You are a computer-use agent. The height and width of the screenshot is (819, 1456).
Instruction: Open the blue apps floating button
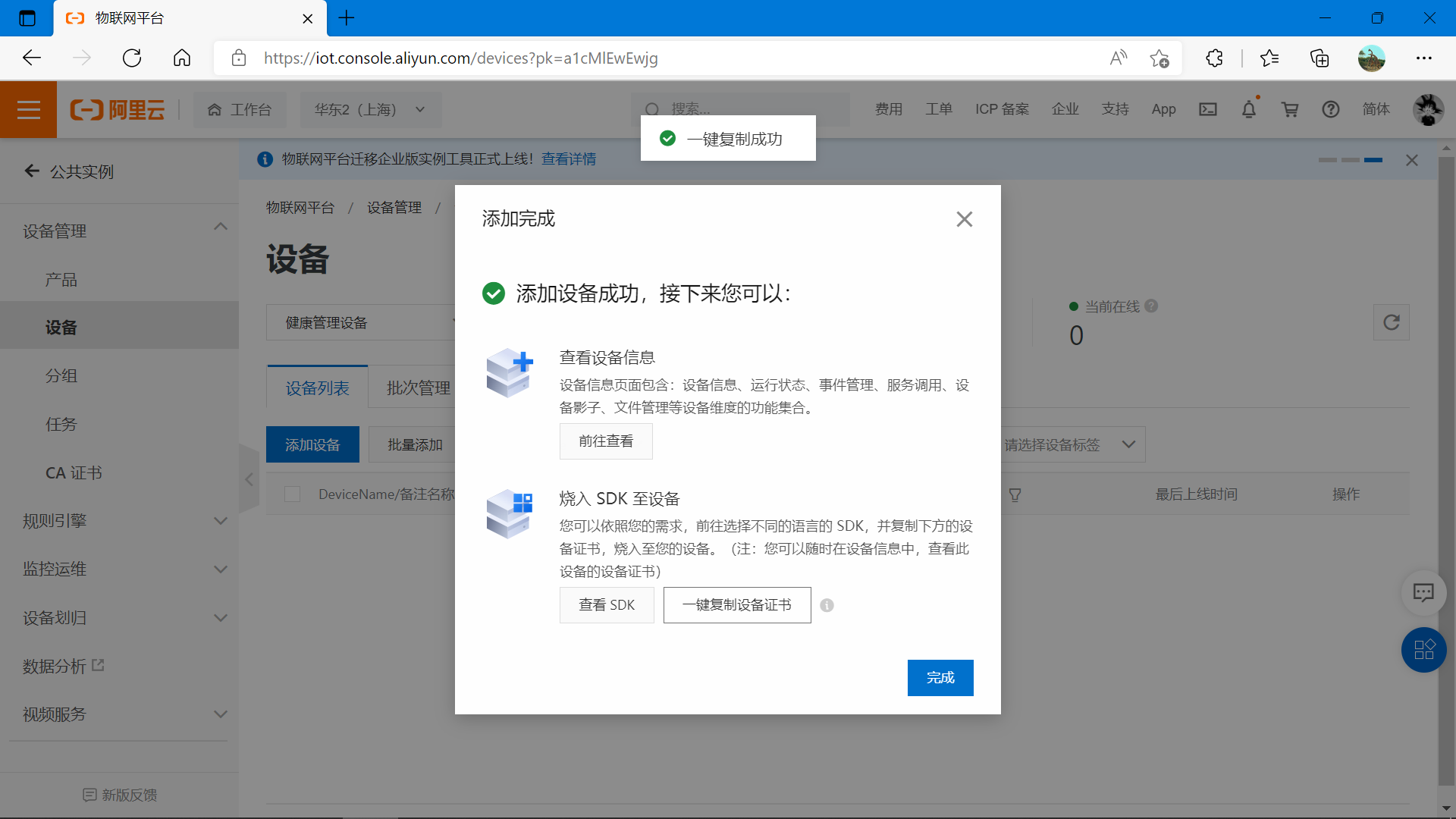[x=1423, y=650]
